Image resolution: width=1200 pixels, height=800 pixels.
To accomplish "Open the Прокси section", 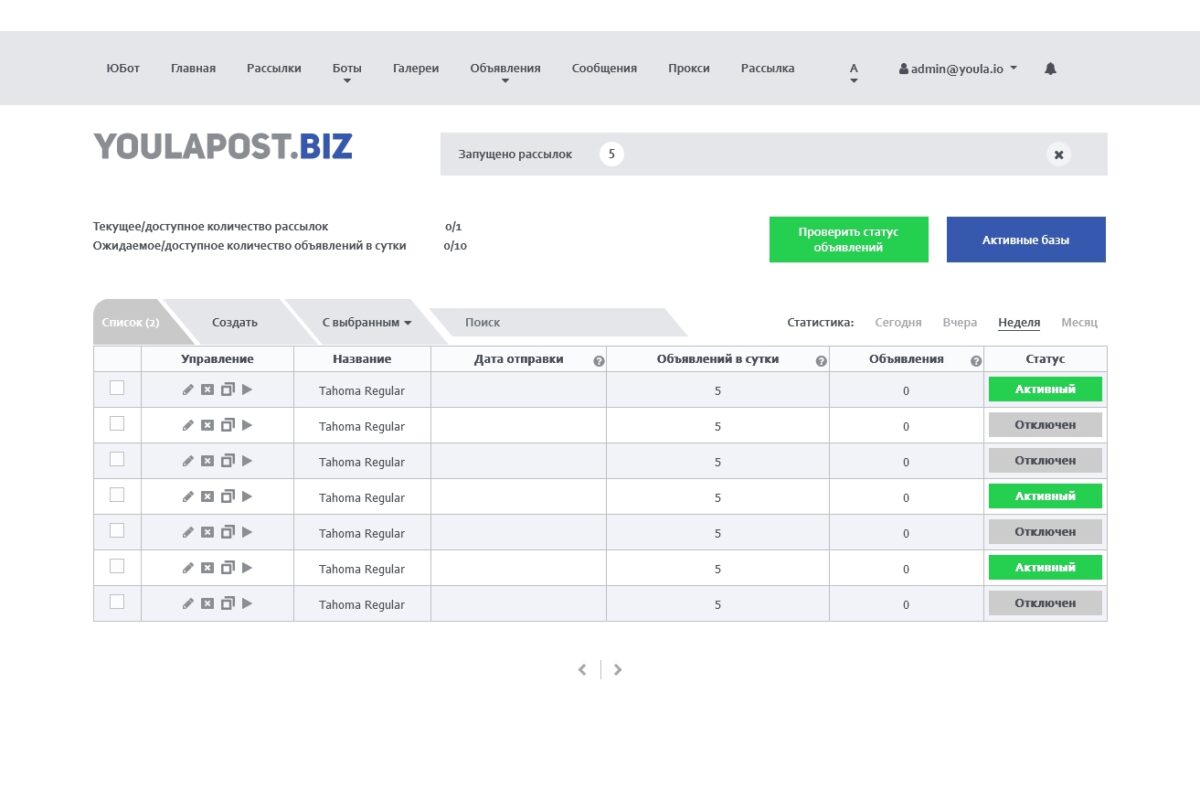I will click(x=689, y=68).
